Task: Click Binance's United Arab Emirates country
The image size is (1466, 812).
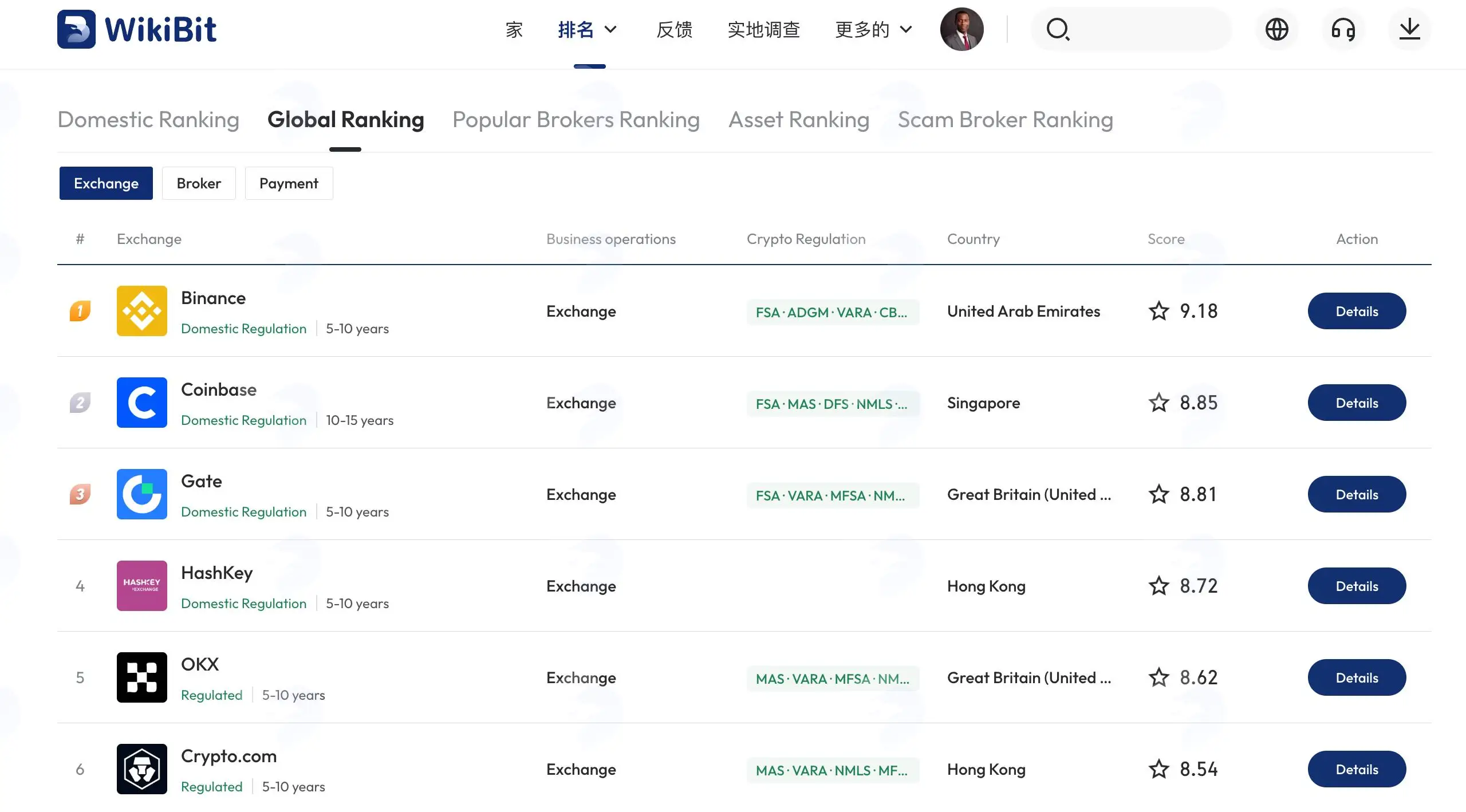Action: point(1023,311)
